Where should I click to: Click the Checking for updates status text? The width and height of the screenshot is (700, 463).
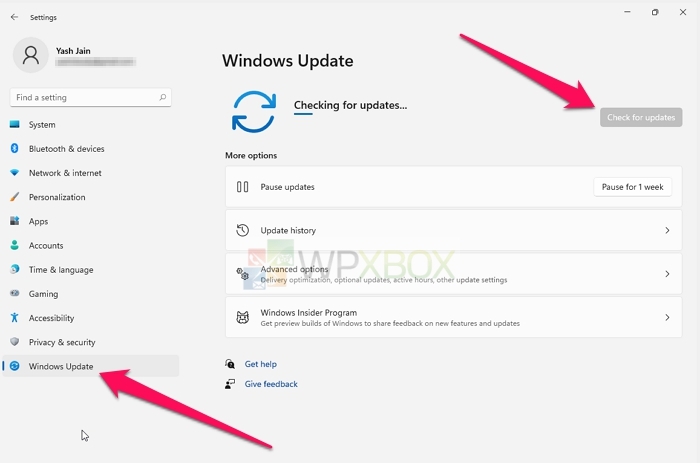coord(350,105)
